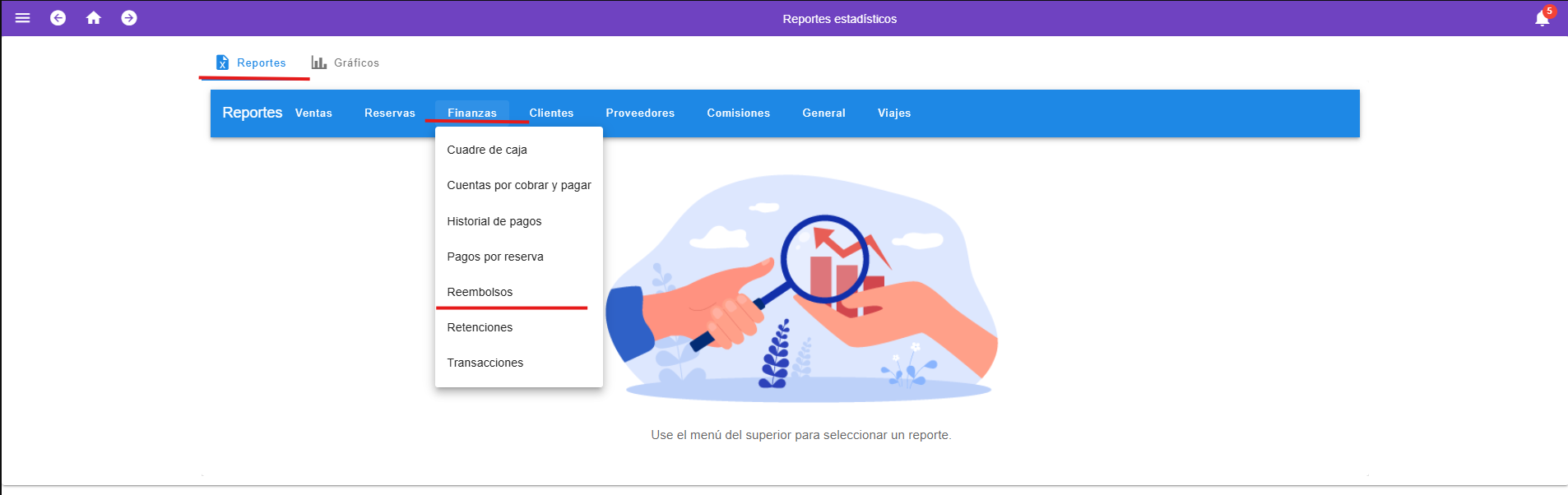Open the Comisiones reports menu
Viewport: 1568px width, 495px height.
738,113
